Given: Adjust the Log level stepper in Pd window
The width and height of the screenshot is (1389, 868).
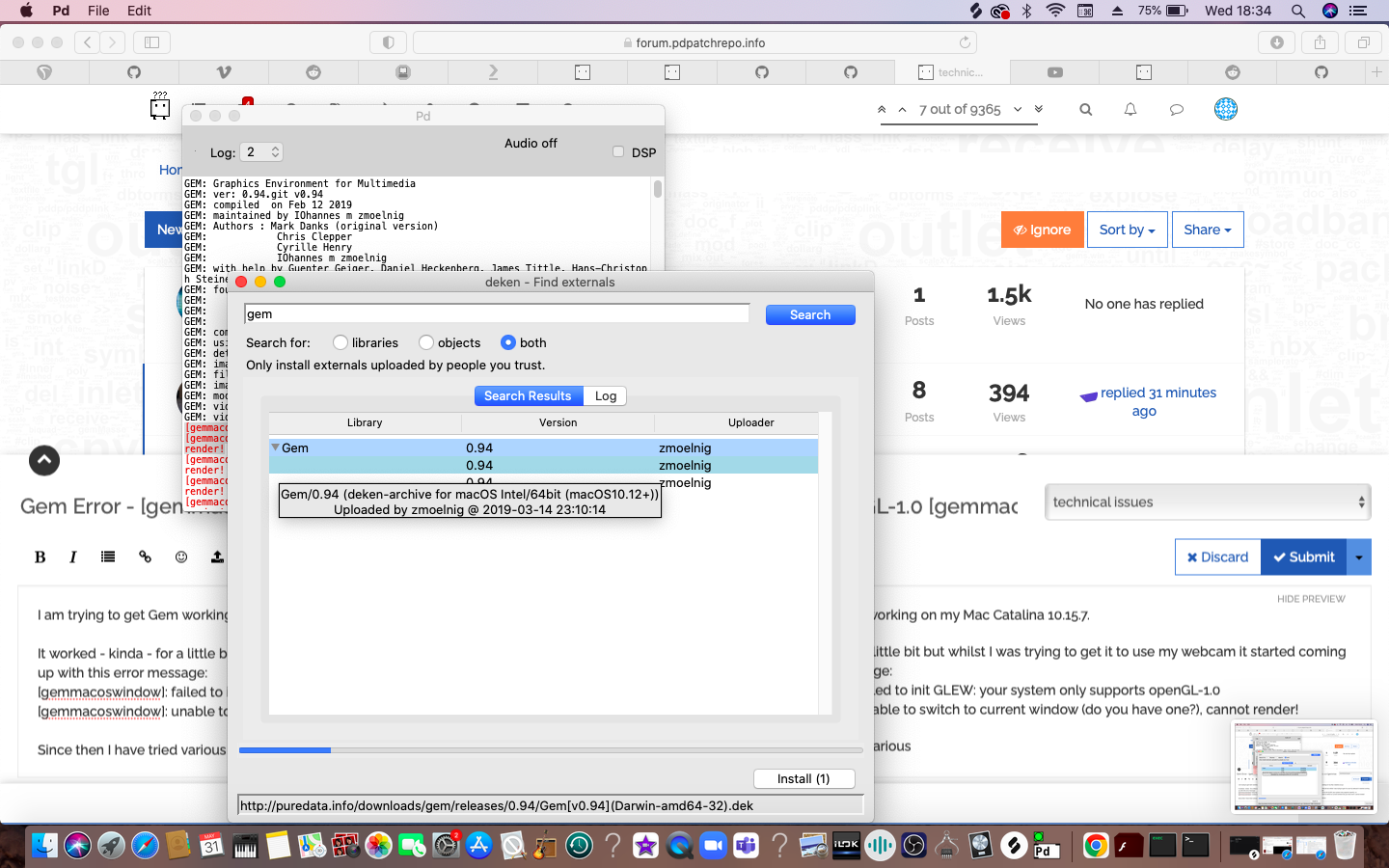Looking at the screenshot, I should tap(275, 152).
